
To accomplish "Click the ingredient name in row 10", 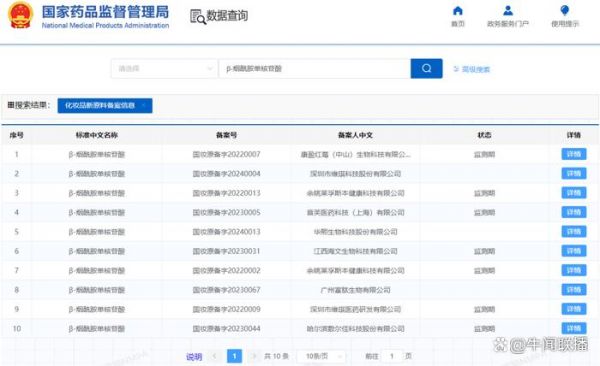I will click(97, 329).
